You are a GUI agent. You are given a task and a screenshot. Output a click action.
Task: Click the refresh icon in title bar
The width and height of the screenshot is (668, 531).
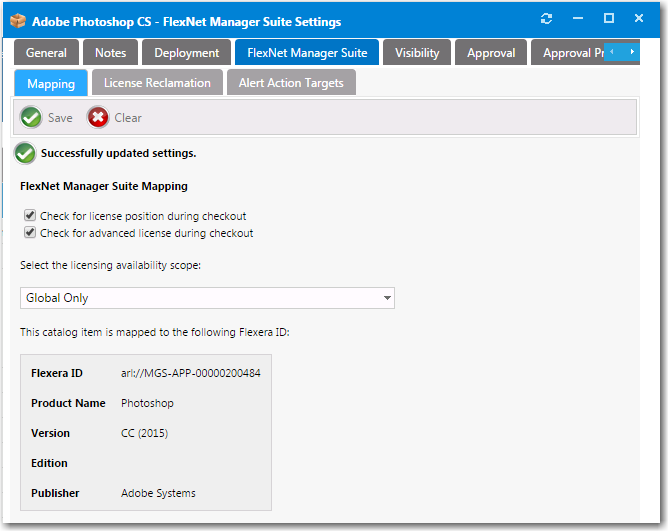point(546,19)
